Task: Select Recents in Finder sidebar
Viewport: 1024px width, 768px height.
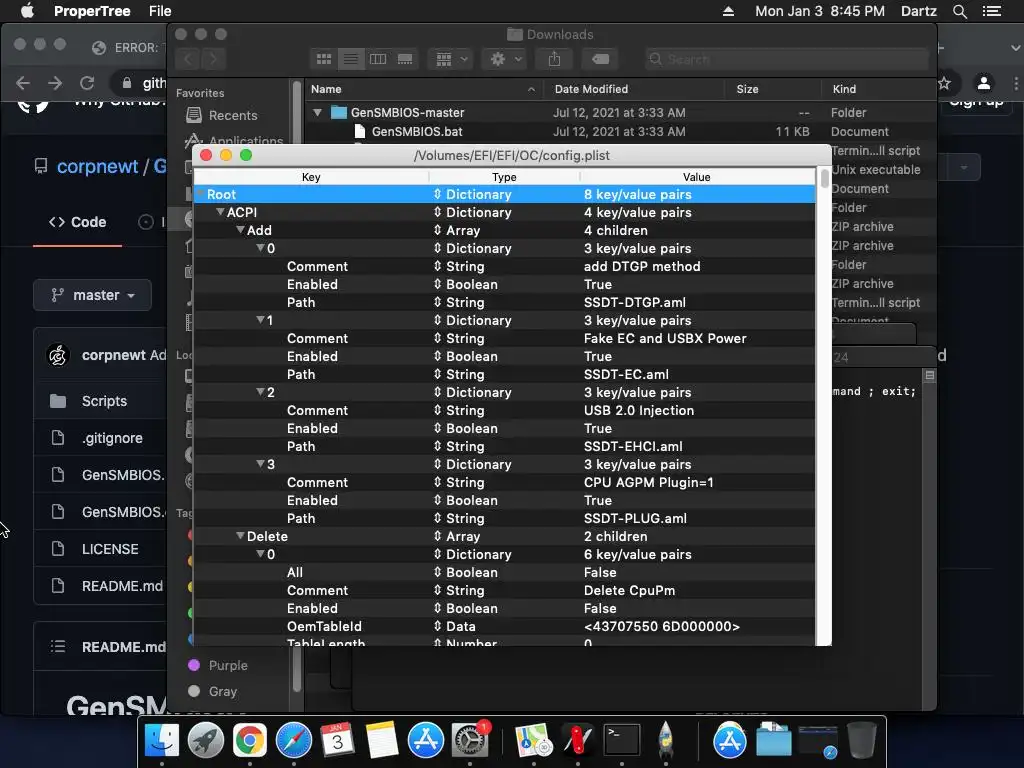Action: pos(232,116)
